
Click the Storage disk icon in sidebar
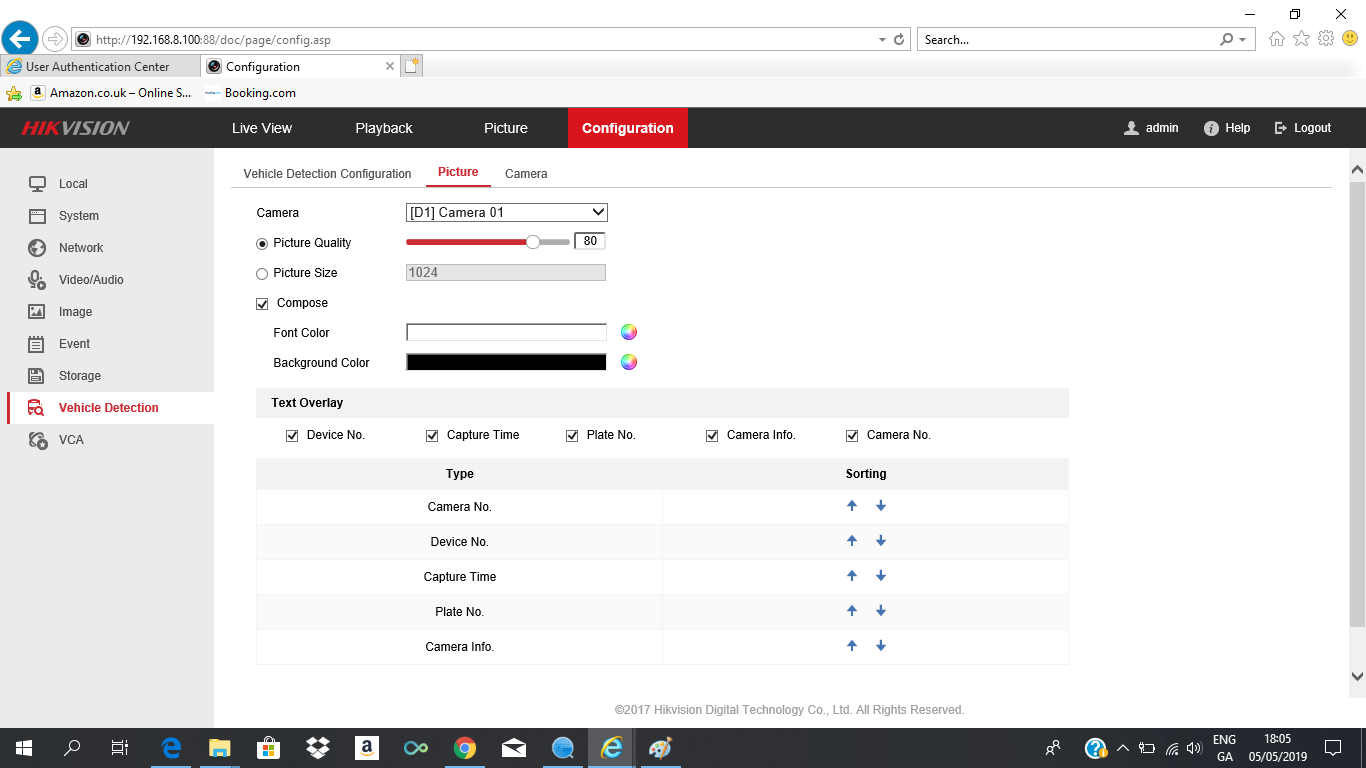point(37,376)
